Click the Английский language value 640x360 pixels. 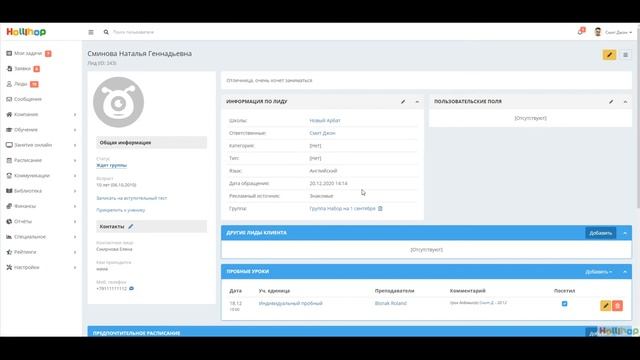[x=323, y=171]
